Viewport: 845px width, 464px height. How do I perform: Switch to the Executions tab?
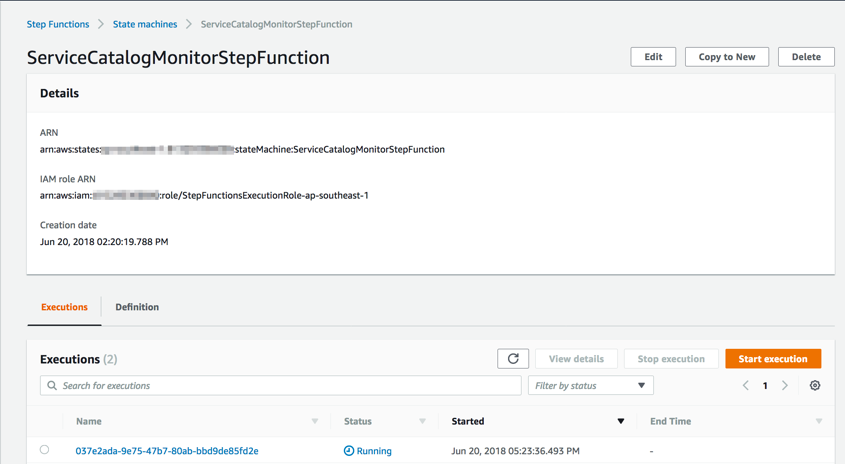(x=64, y=307)
